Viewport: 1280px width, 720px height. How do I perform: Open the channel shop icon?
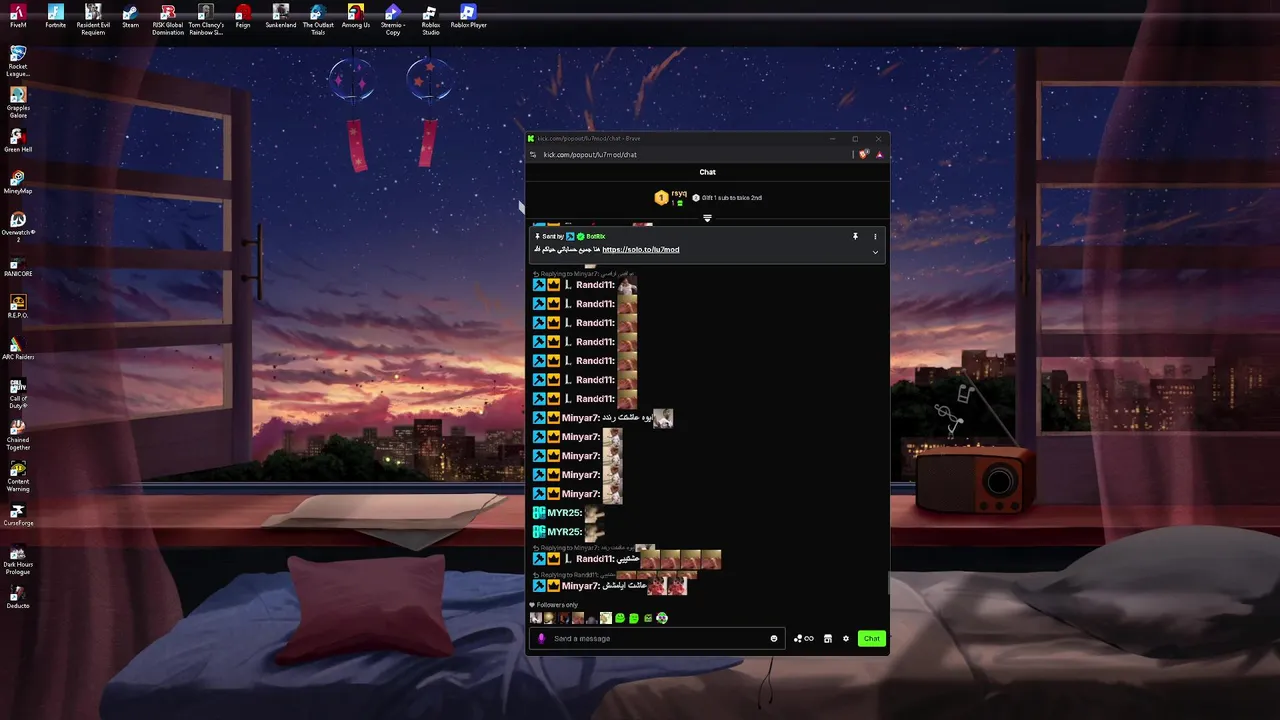point(828,638)
